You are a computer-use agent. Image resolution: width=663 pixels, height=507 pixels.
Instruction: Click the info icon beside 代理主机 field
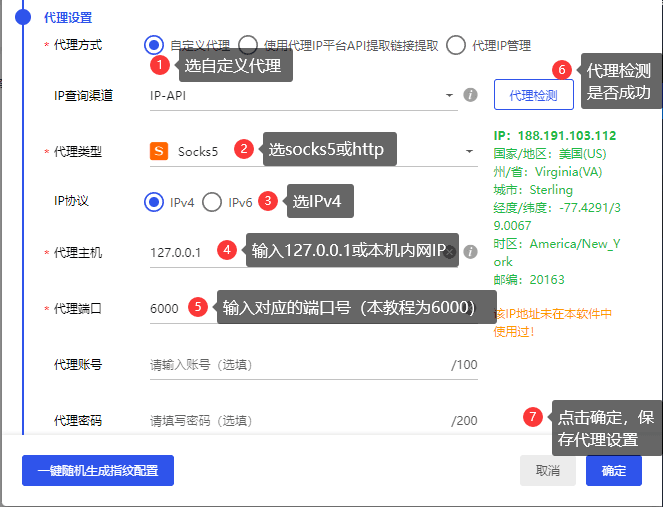[469, 252]
